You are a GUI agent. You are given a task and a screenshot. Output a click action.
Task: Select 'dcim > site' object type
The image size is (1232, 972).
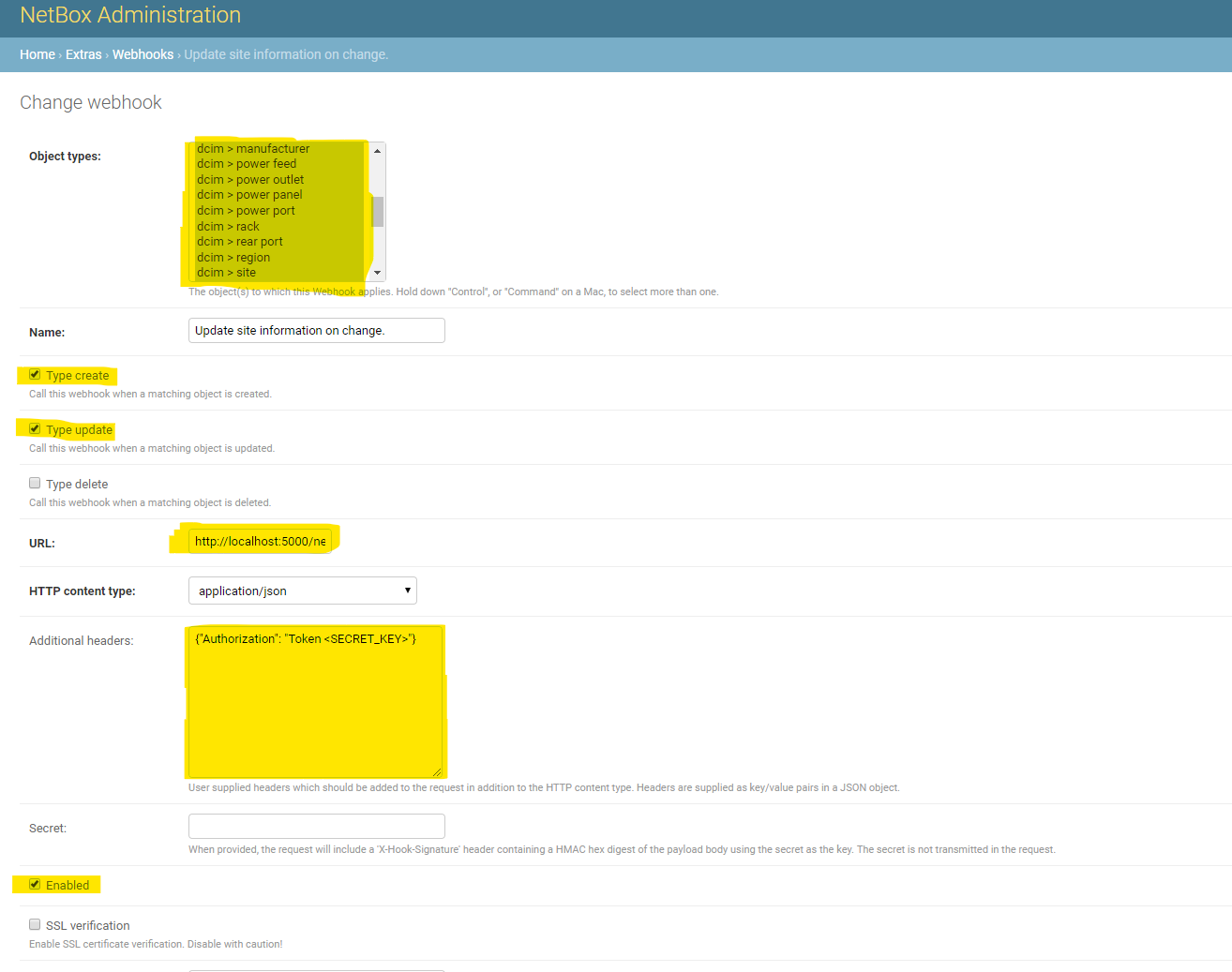click(x=279, y=273)
